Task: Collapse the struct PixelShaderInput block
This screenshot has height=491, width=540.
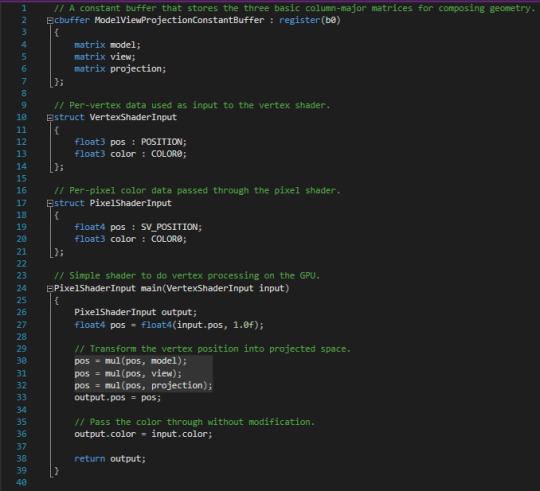Action: pyautogui.click(x=50, y=203)
